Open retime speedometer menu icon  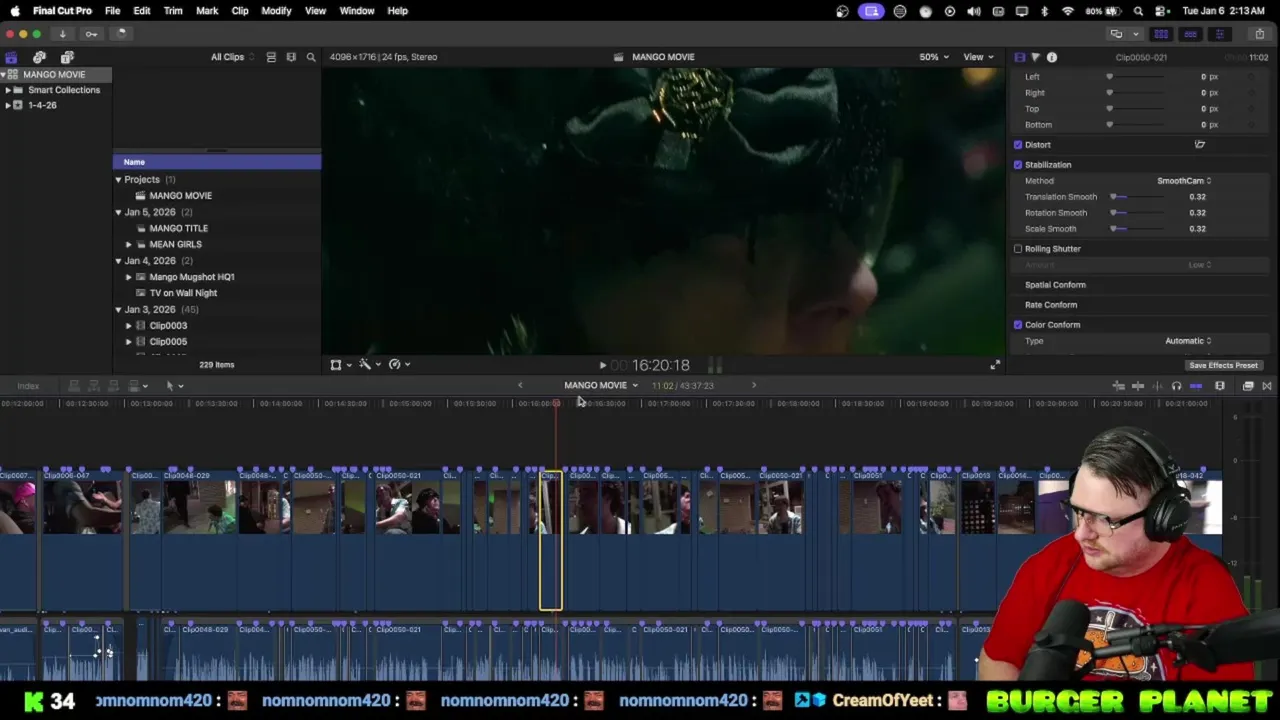399,365
